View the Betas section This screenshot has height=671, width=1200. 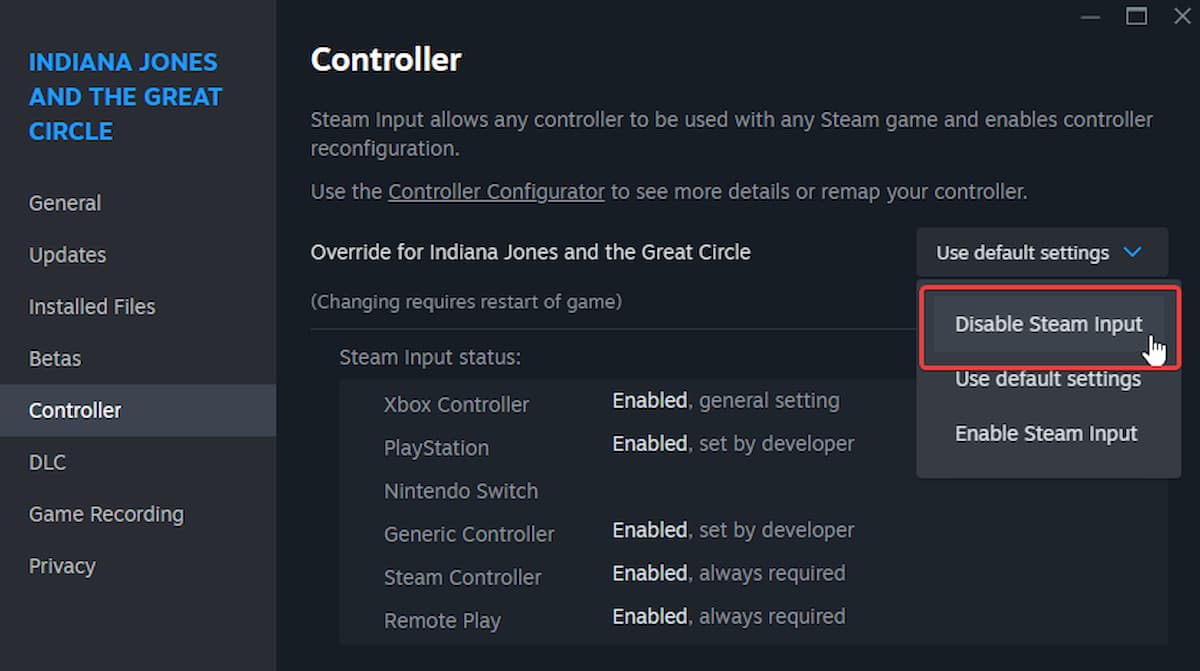point(55,358)
